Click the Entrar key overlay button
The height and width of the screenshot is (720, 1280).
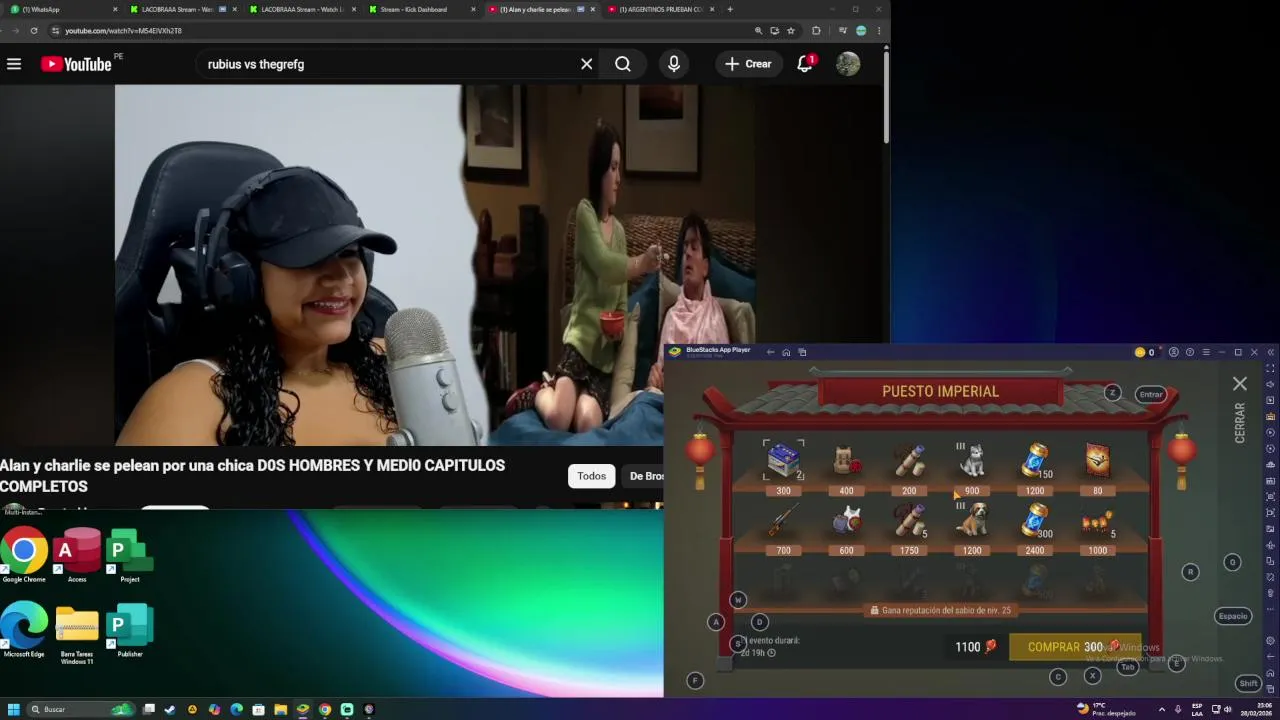point(1151,394)
